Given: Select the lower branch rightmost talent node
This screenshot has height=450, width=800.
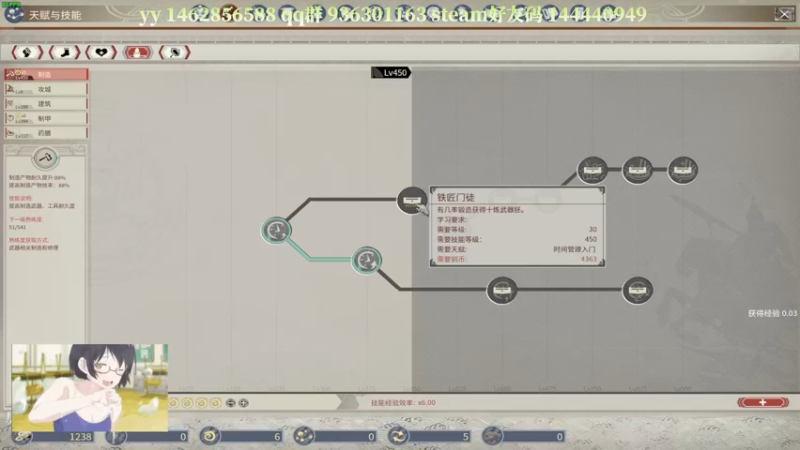Looking at the screenshot, I should click(637, 290).
